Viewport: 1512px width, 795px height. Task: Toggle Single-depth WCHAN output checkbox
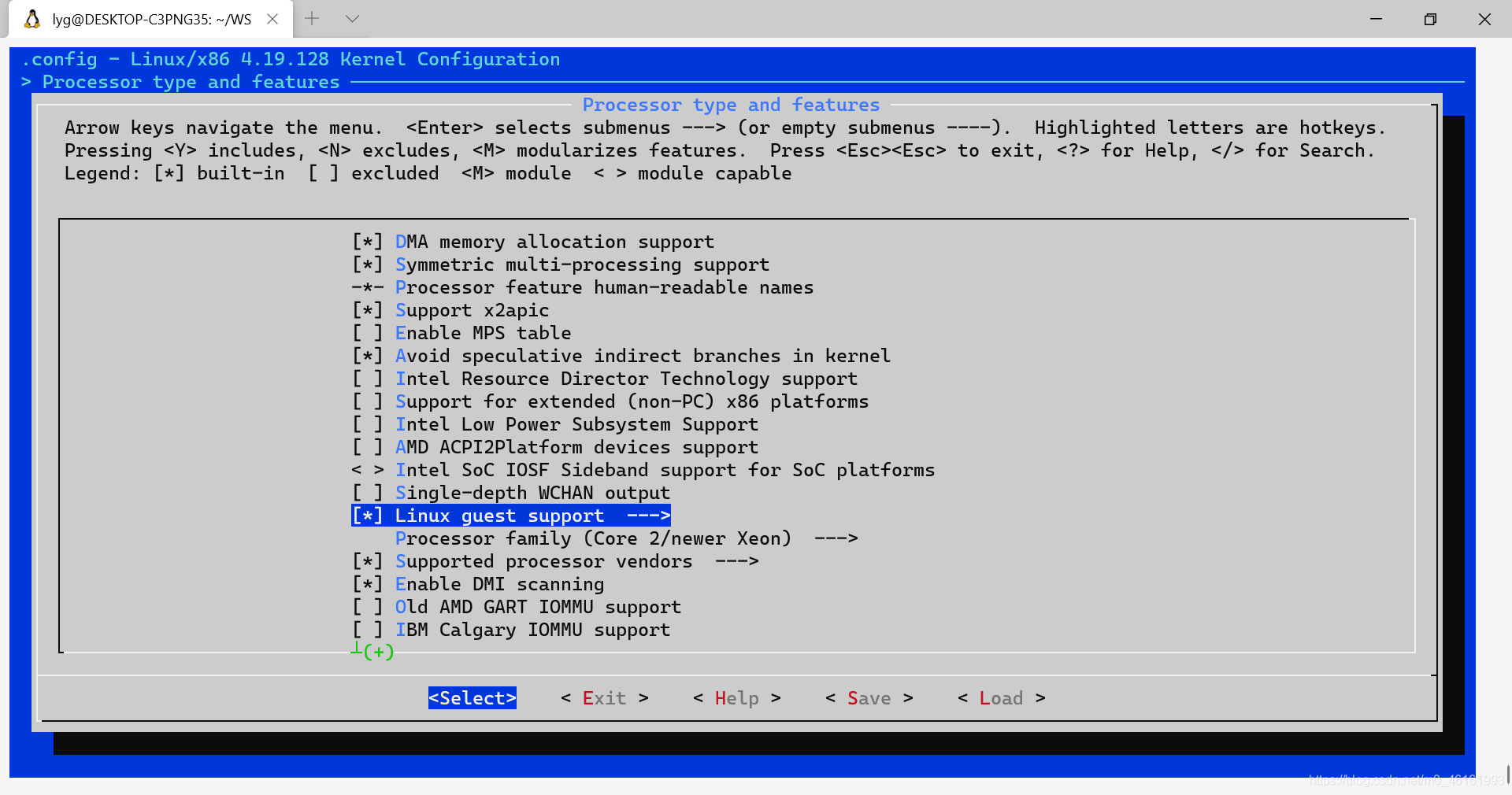pos(367,493)
